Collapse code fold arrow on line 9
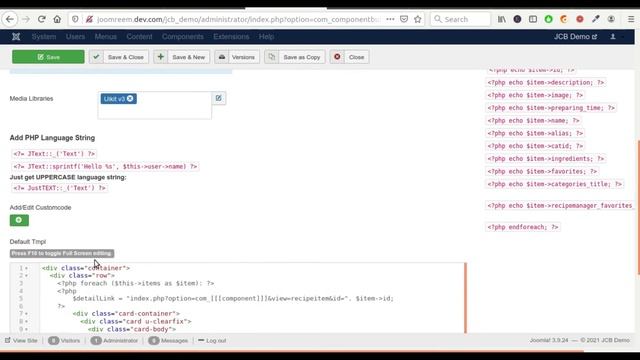The height and width of the screenshot is (360, 640). (x=27, y=329)
